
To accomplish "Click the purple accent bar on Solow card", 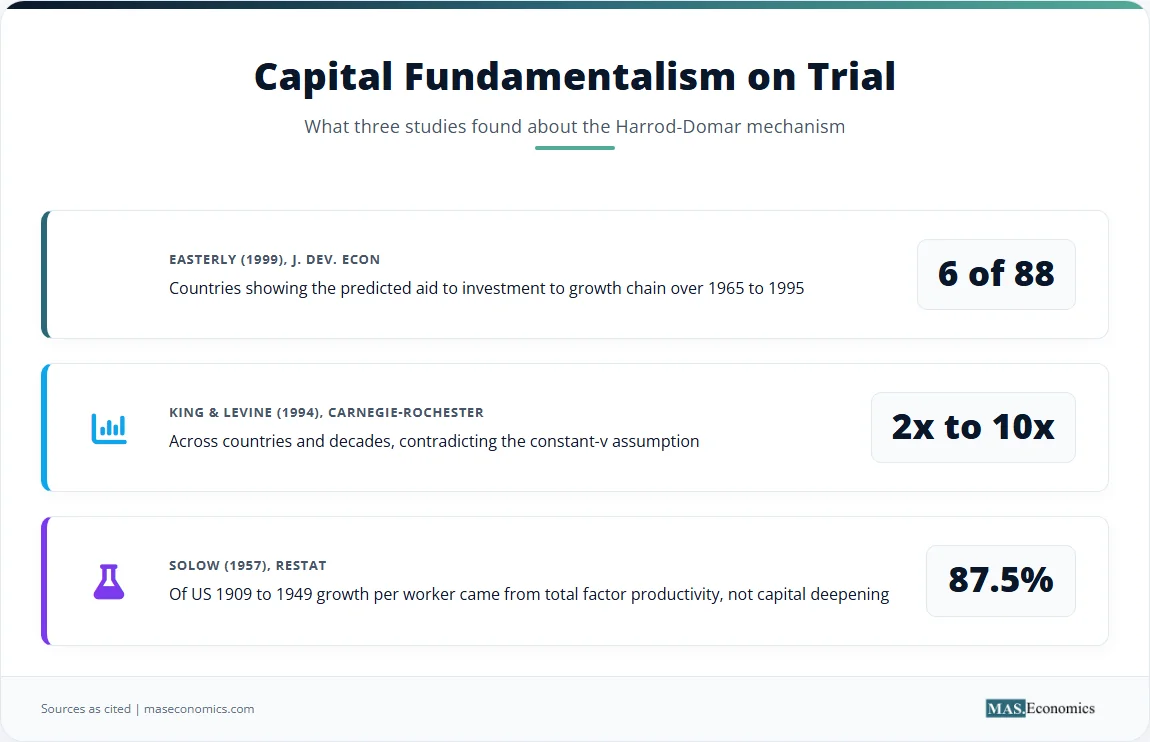I will pos(45,581).
